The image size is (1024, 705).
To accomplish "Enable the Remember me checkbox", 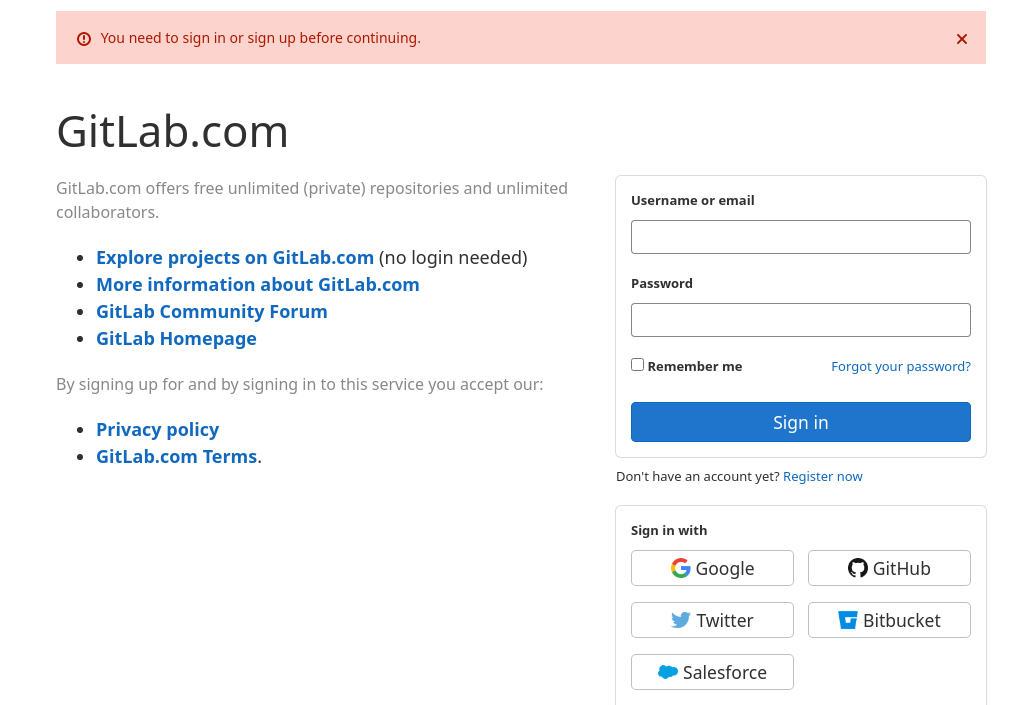I will pos(637,365).
